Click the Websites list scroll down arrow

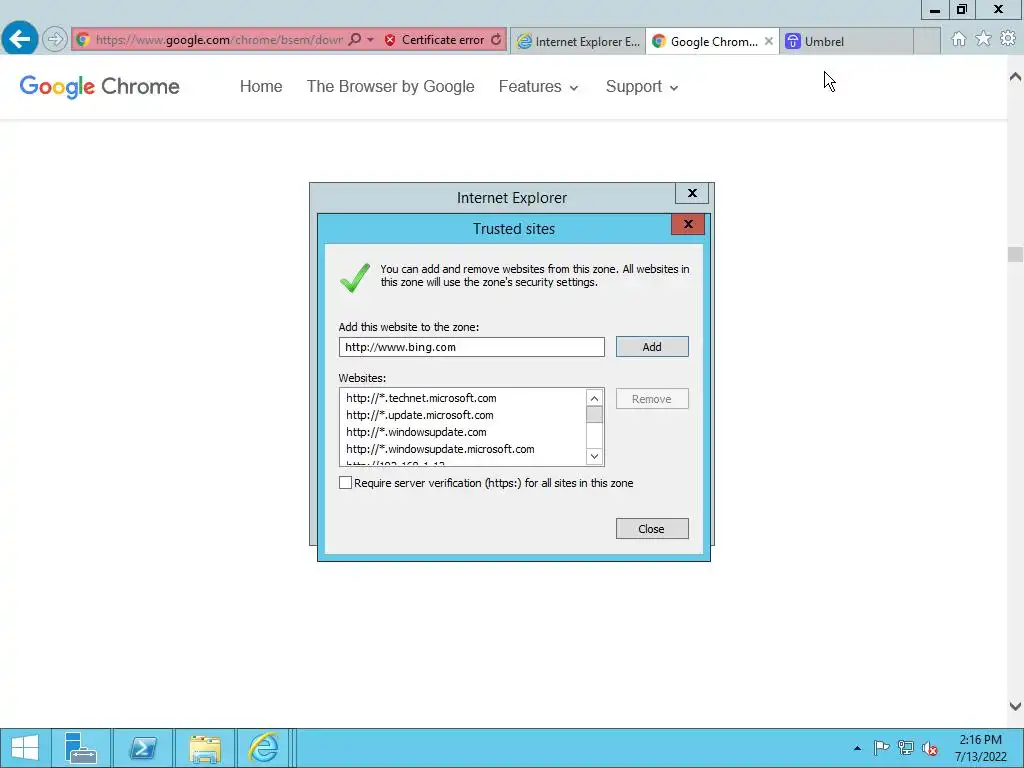594,456
